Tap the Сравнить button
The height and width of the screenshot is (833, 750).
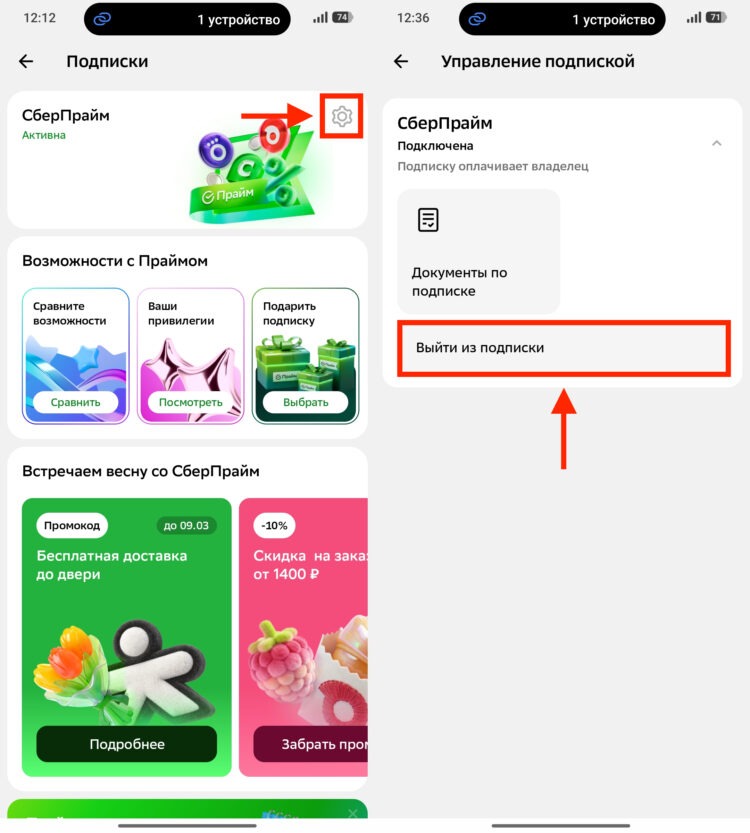[75, 402]
